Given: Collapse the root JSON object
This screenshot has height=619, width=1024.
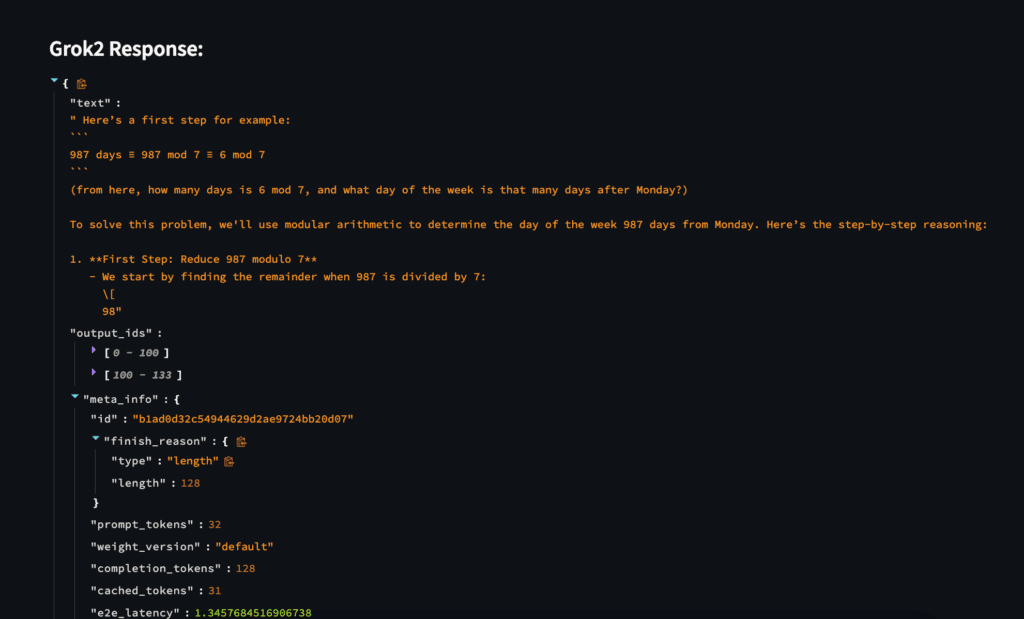Looking at the screenshot, I should pyautogui.click(x=54, y=81).
